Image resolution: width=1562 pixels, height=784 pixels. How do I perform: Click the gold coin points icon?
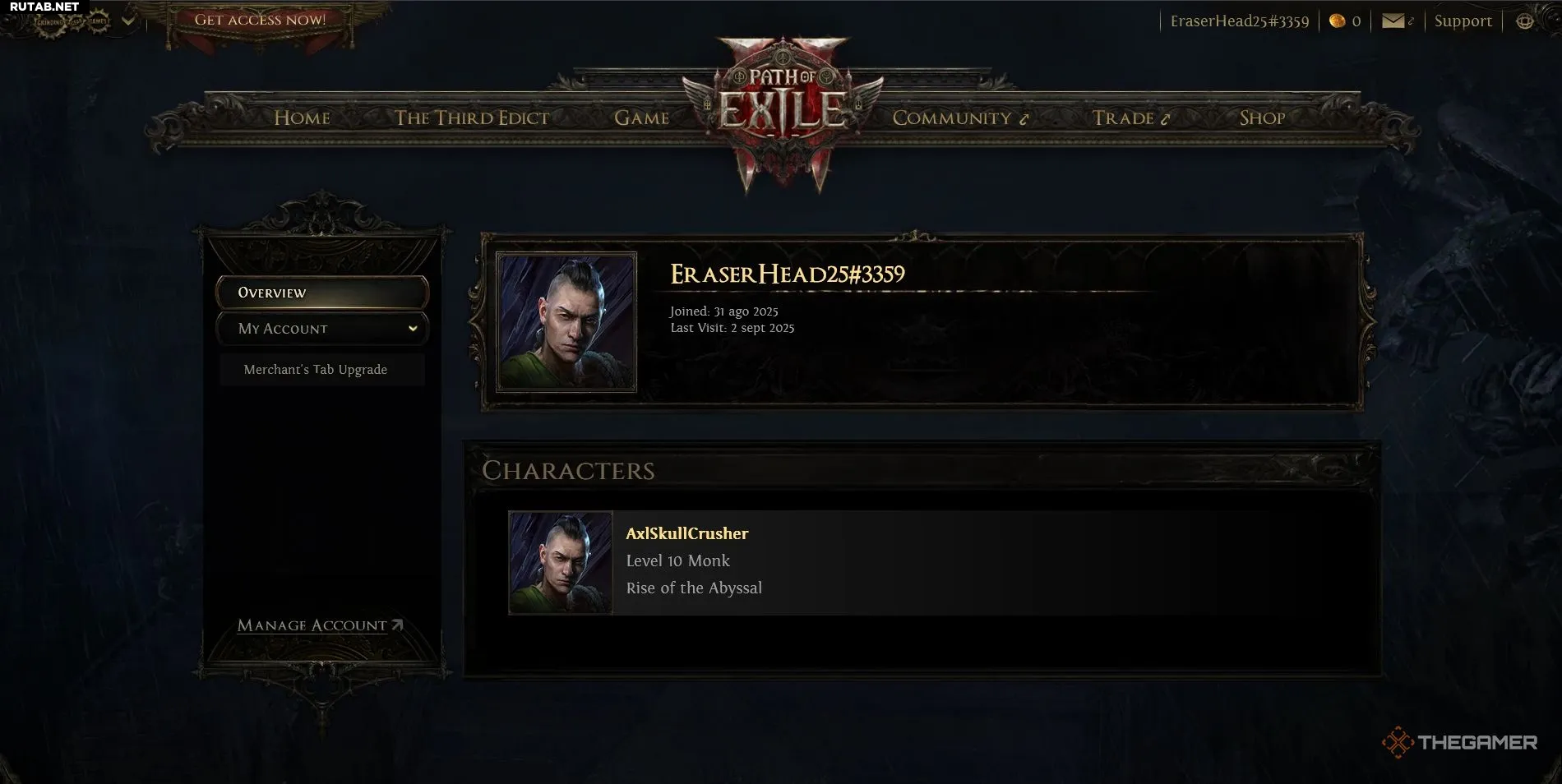(1337, 21)
